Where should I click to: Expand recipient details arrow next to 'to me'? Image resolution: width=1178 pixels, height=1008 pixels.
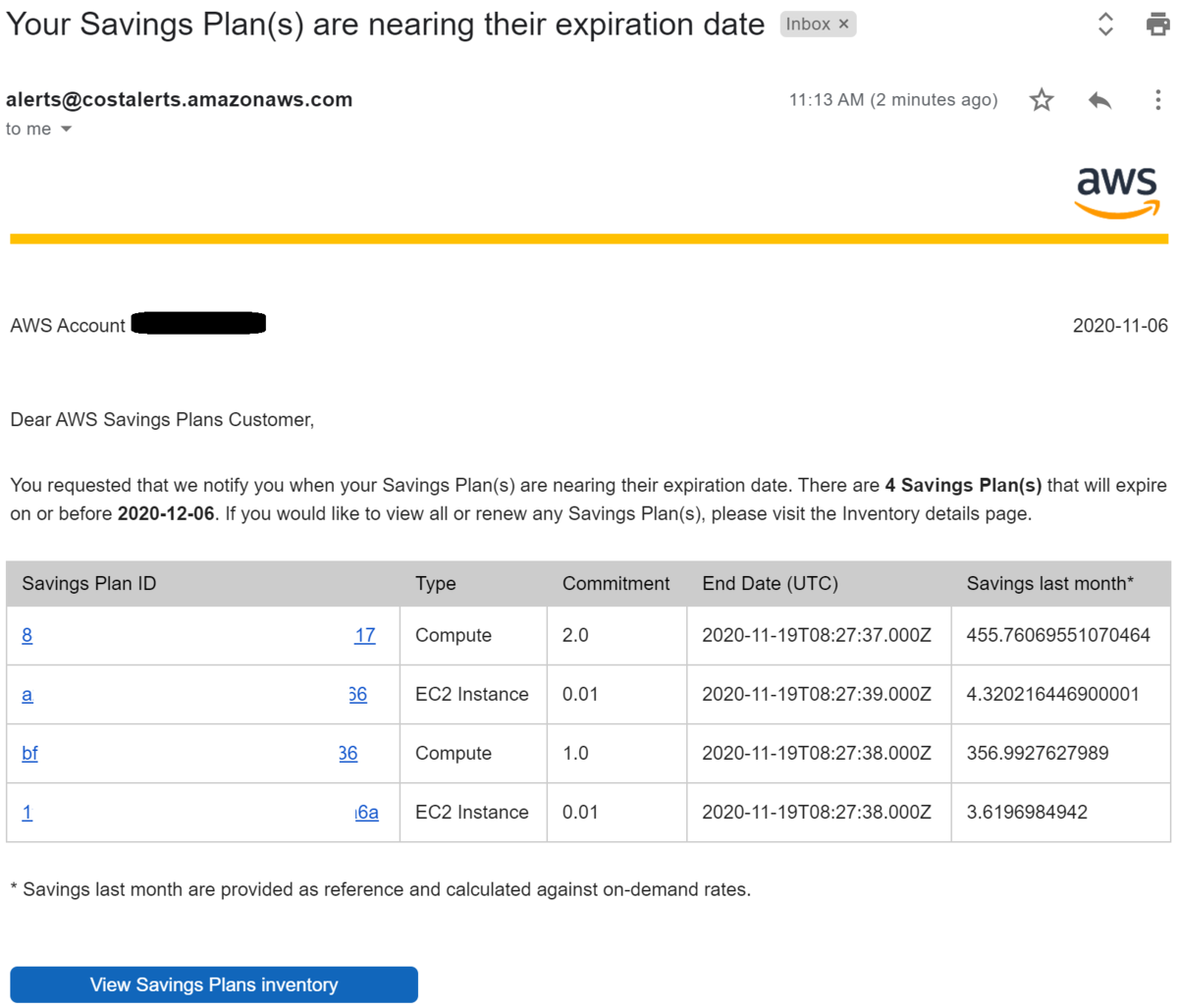[66, 130]
